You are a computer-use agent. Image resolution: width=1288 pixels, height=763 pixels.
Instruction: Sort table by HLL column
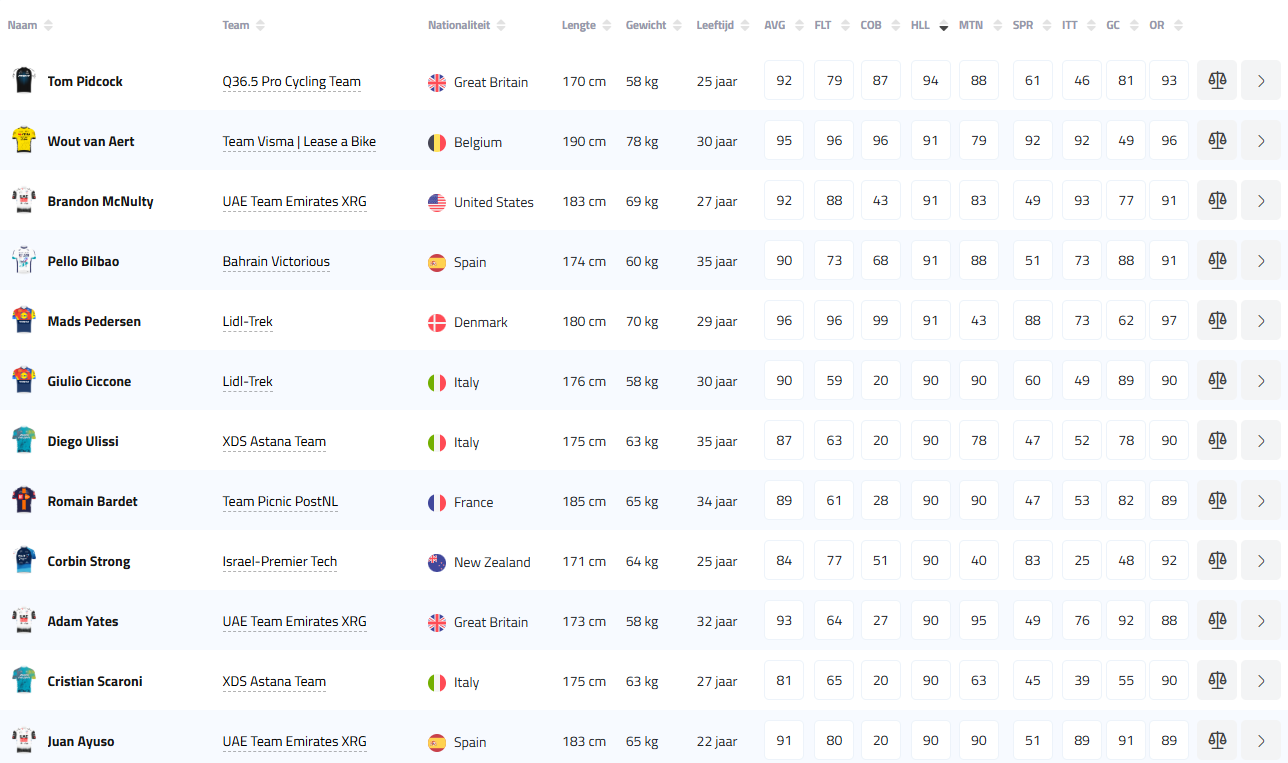920,26
